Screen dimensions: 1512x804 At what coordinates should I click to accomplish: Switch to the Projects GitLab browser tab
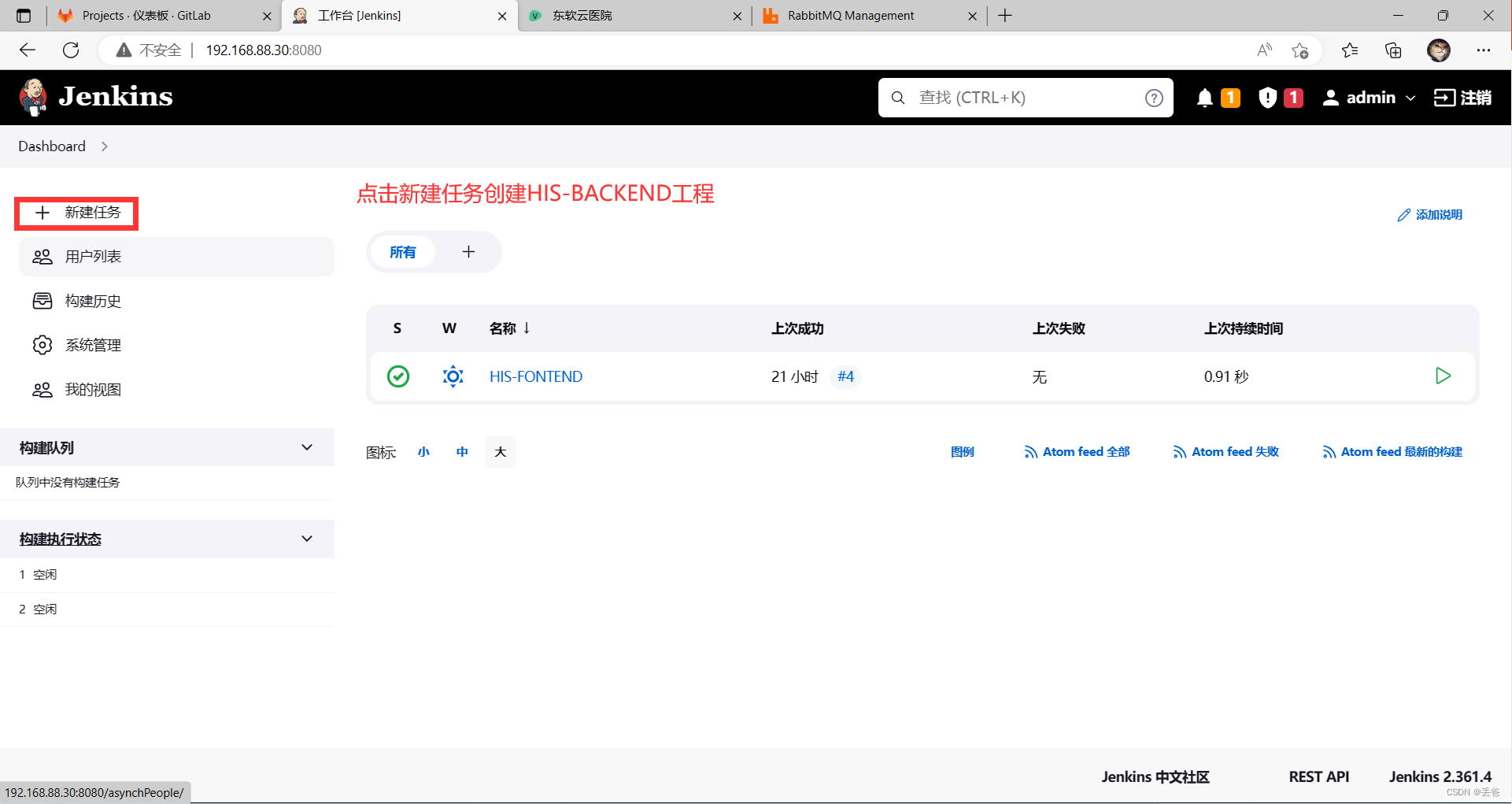pyautogui.click(x=165, y=16)
